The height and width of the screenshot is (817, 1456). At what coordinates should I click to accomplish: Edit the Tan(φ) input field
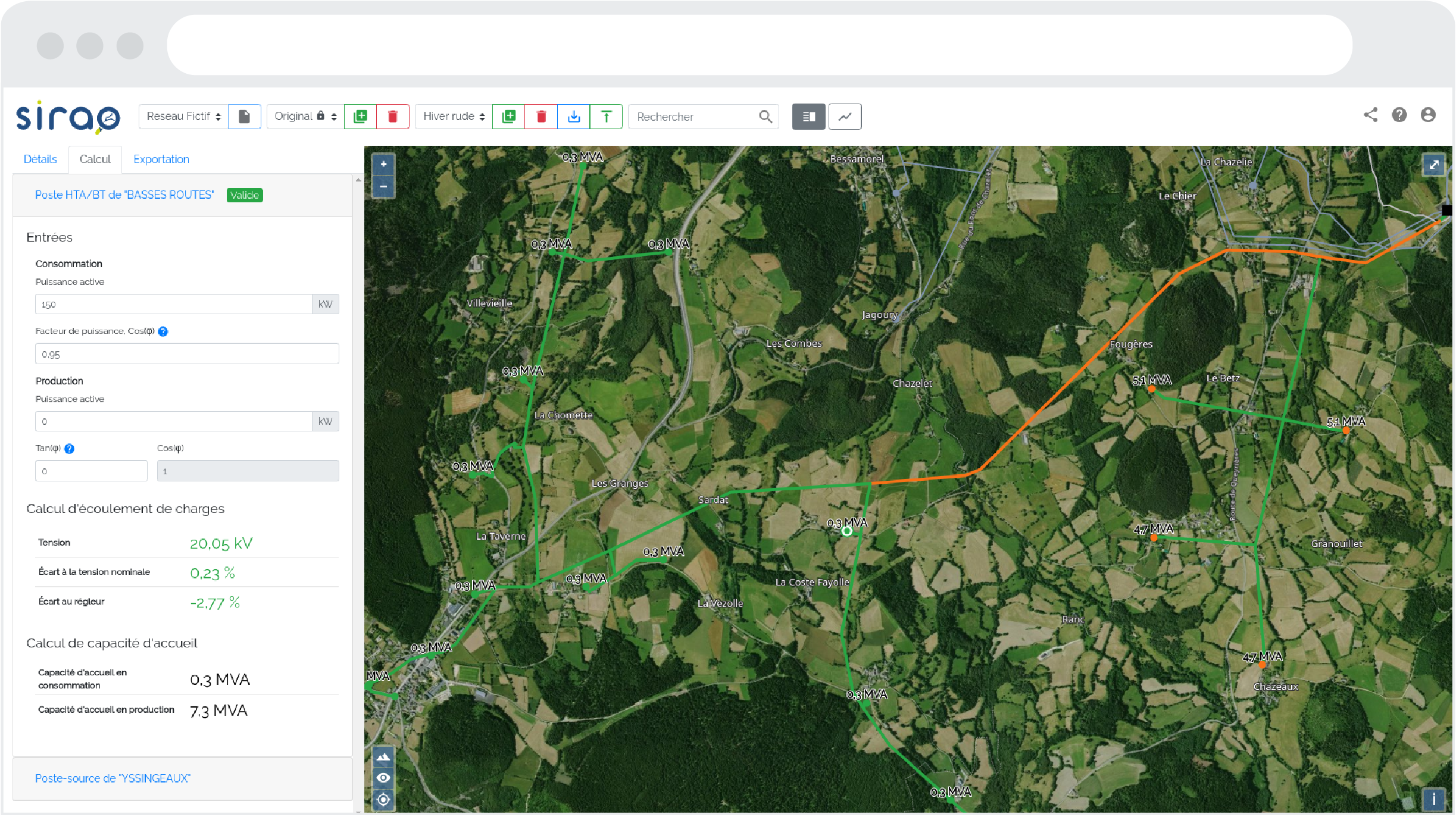(x=91, y=471)
